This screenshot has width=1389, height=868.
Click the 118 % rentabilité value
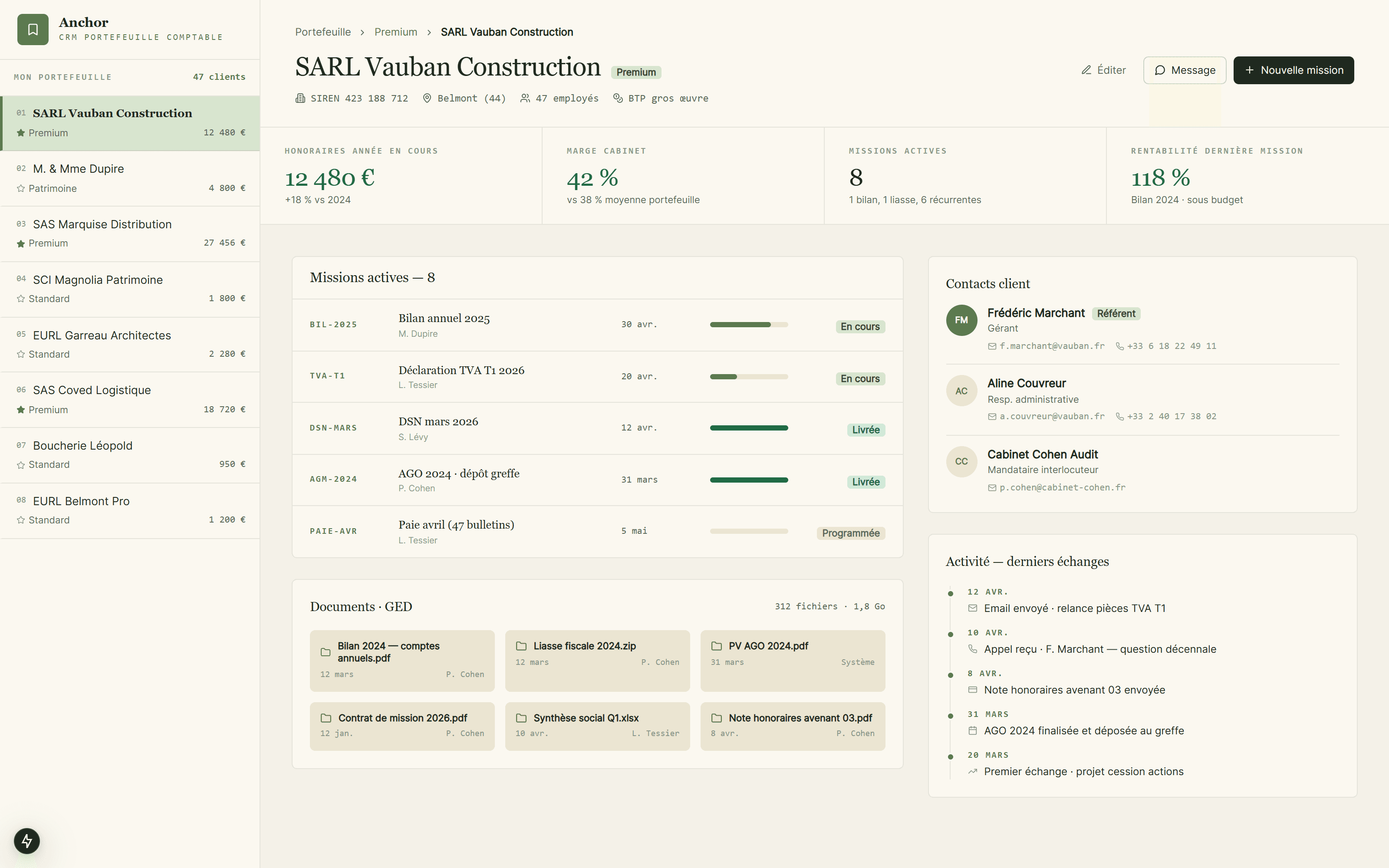(x=1161, y=178)
